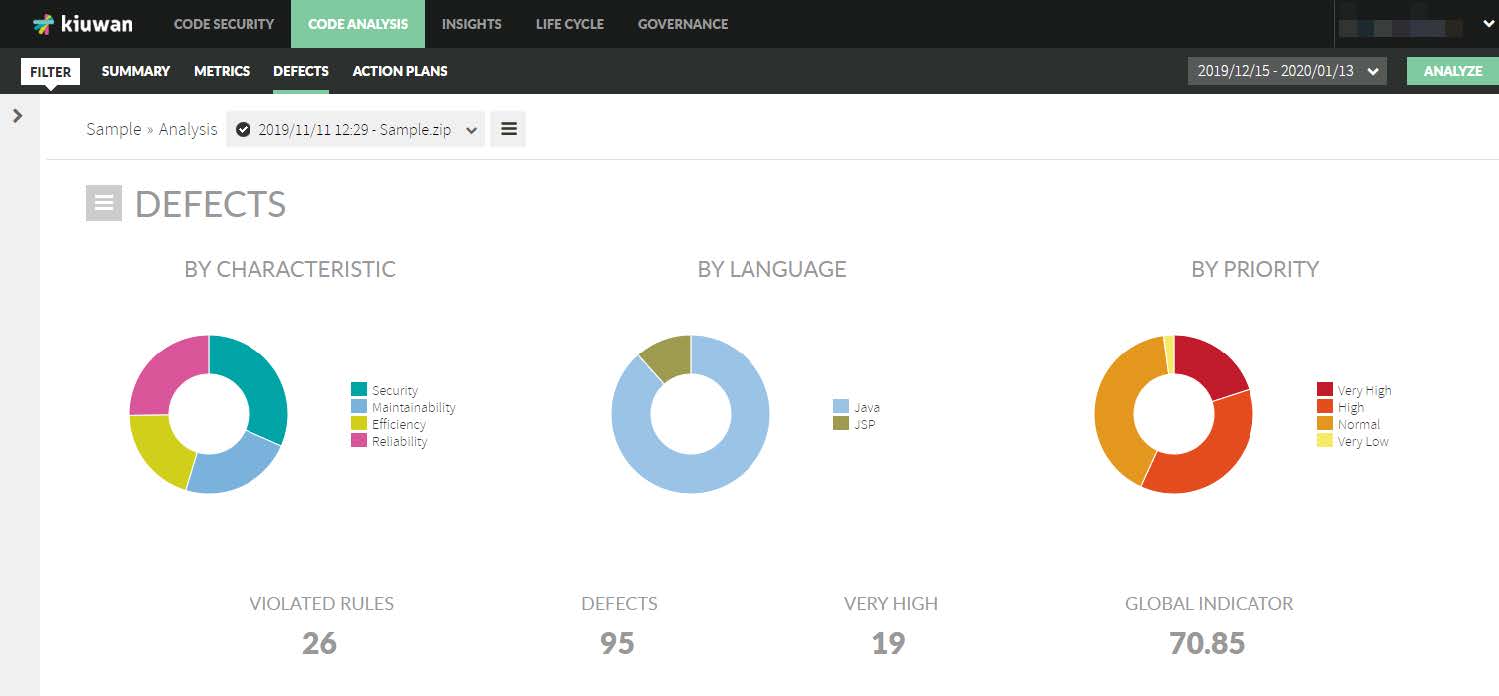Viewport: 1499px width, 696px height.
Task: Open the Insights tab
Action: [x=471, y=24]
